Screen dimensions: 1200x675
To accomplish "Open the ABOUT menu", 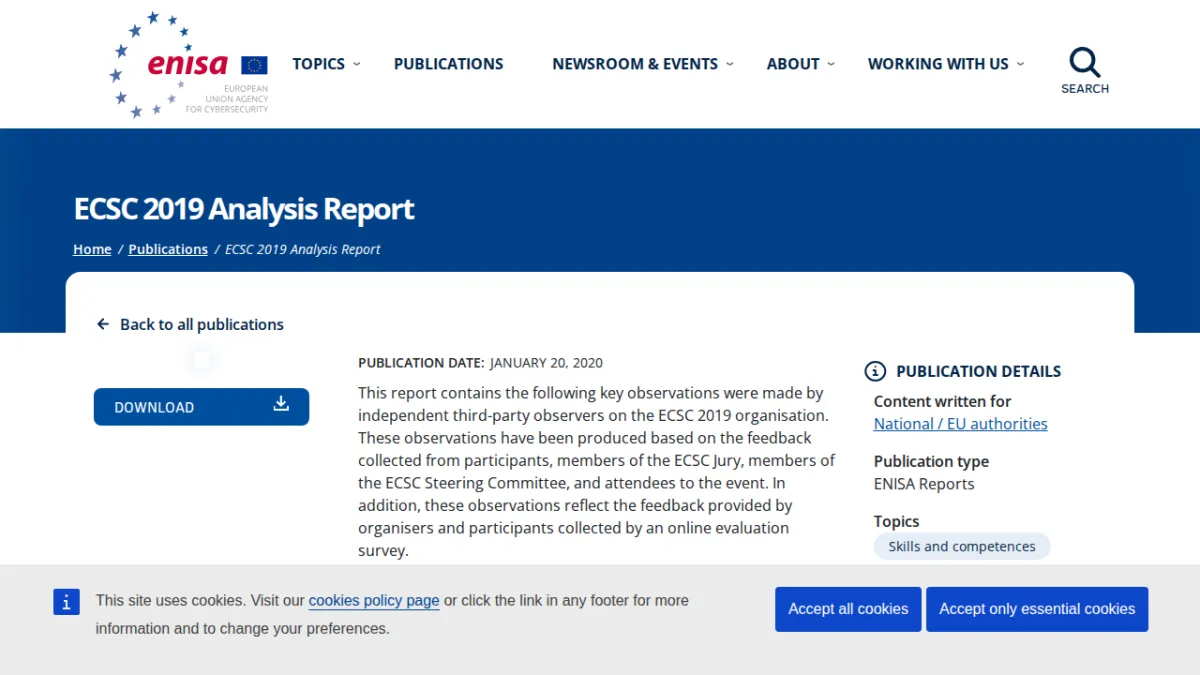I will [793, 64].
